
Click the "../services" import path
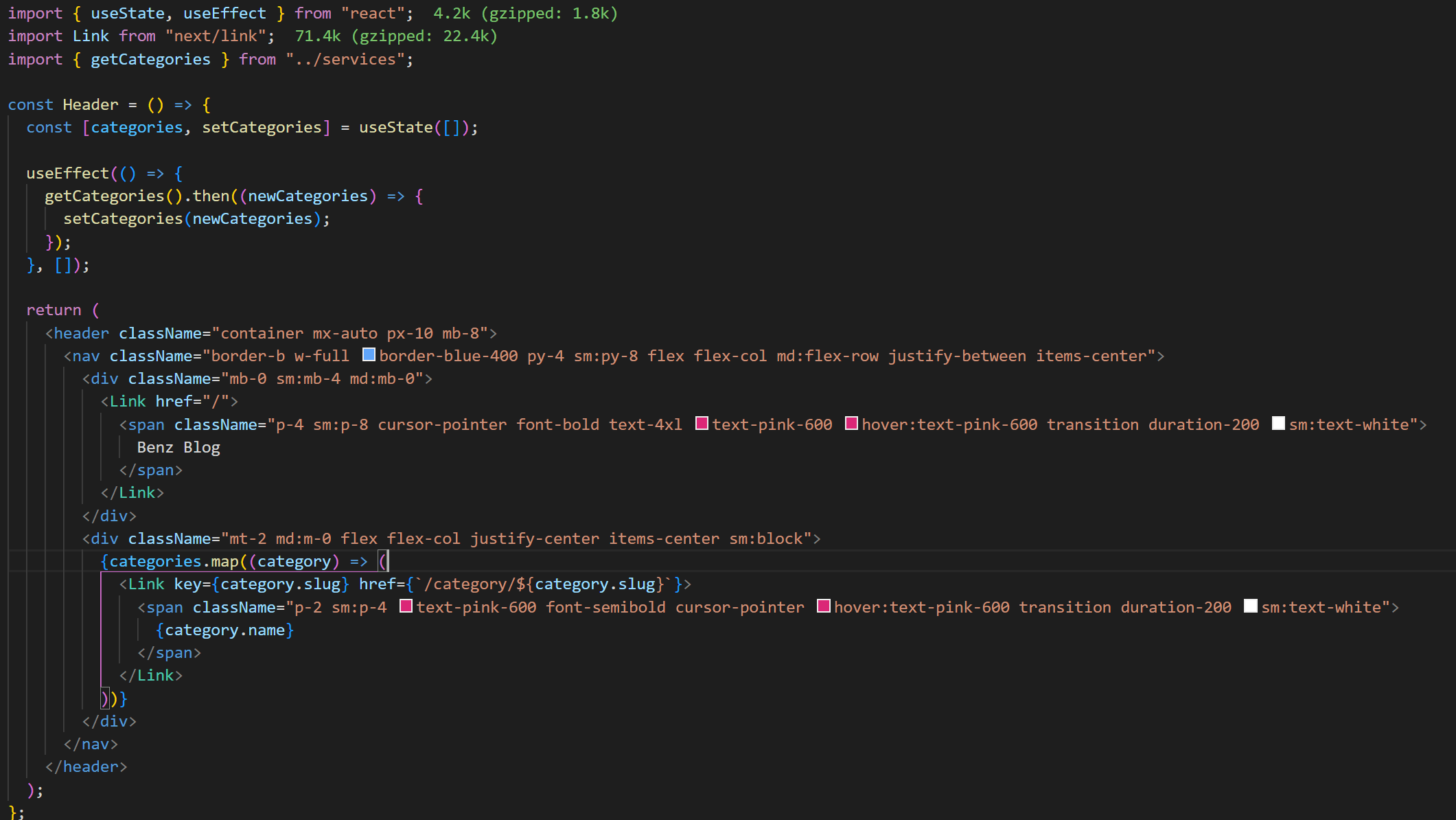click(345, 60)
